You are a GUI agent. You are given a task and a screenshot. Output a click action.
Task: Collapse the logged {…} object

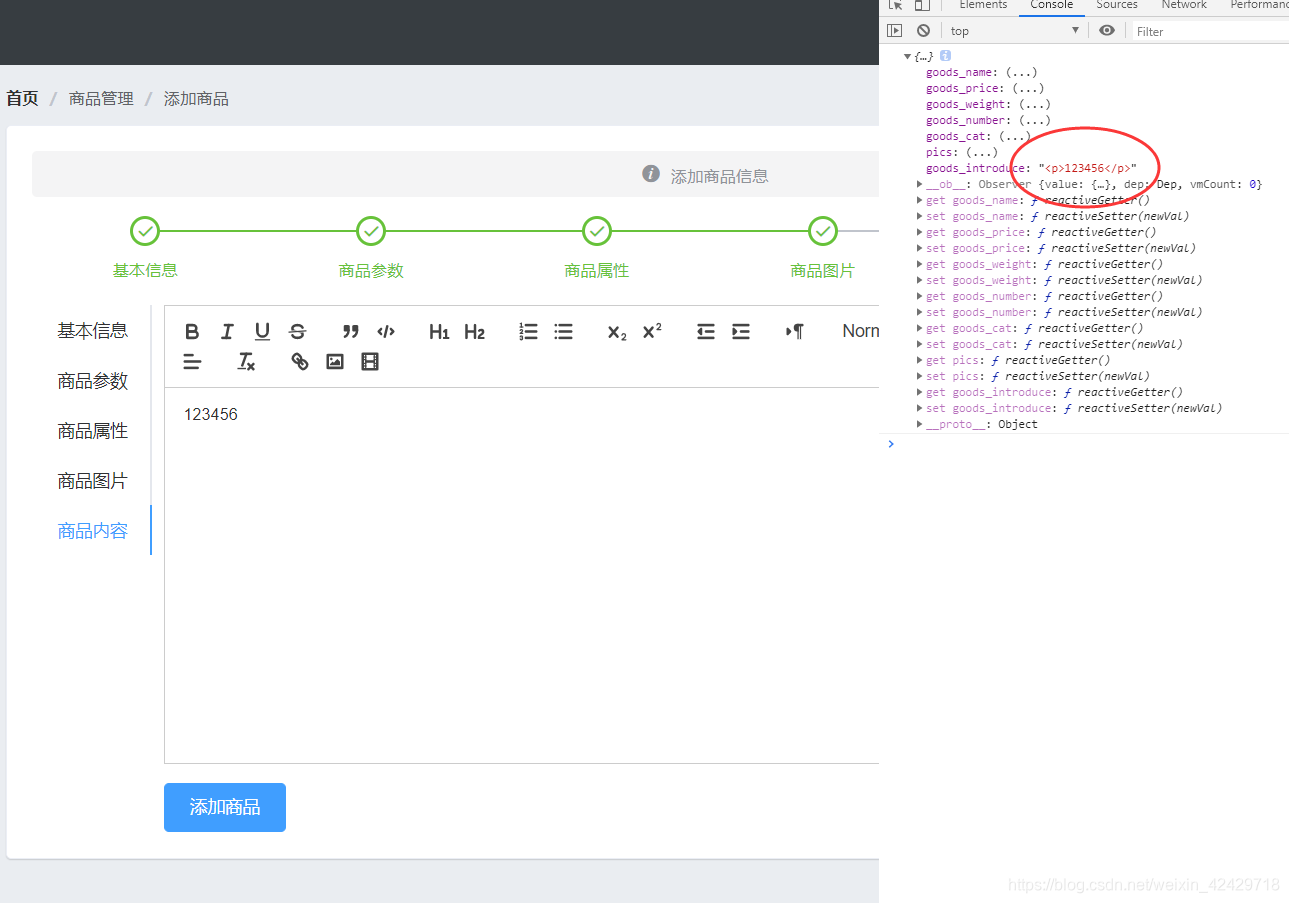click(x=908, y=56)
